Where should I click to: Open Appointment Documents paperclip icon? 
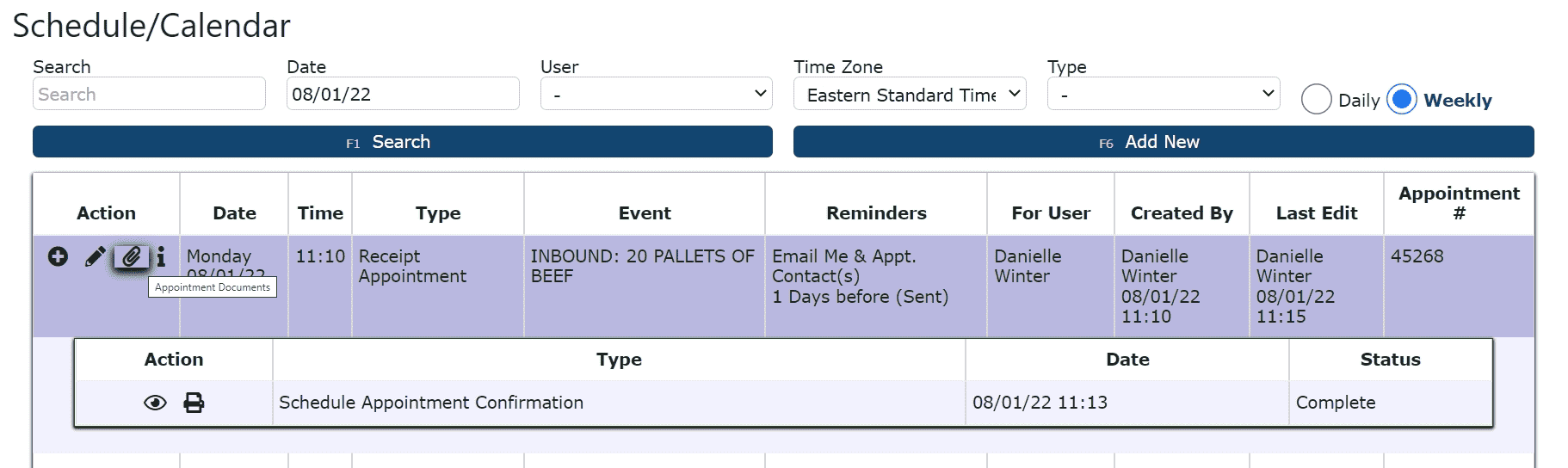(131, 256)
